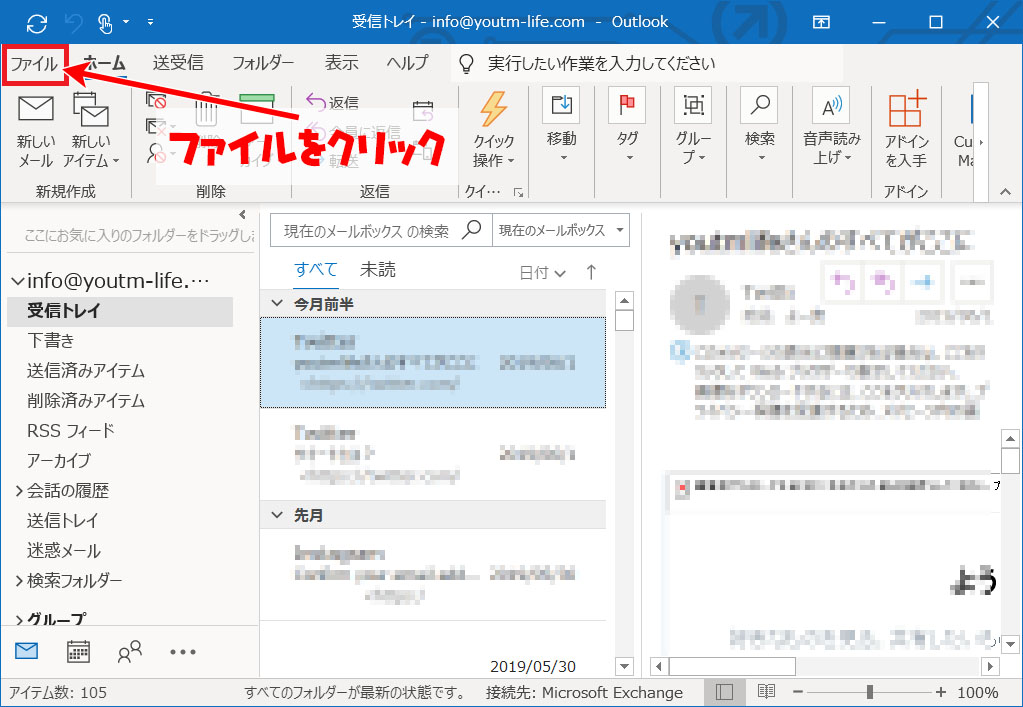The image size is (1023, 707).
Task: Show すべて messages filter
Action: click(316, 270)
